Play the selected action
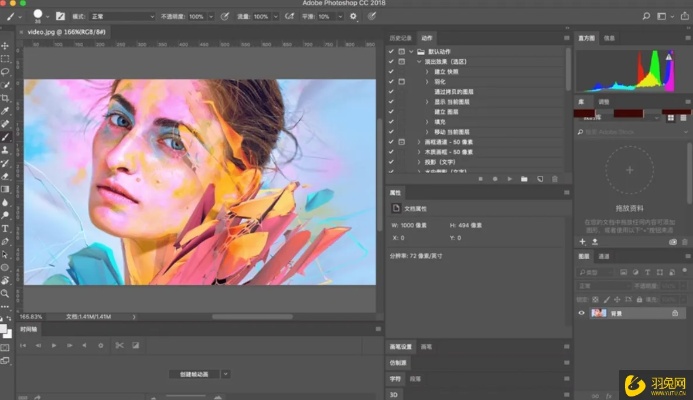 pos(510,179)
